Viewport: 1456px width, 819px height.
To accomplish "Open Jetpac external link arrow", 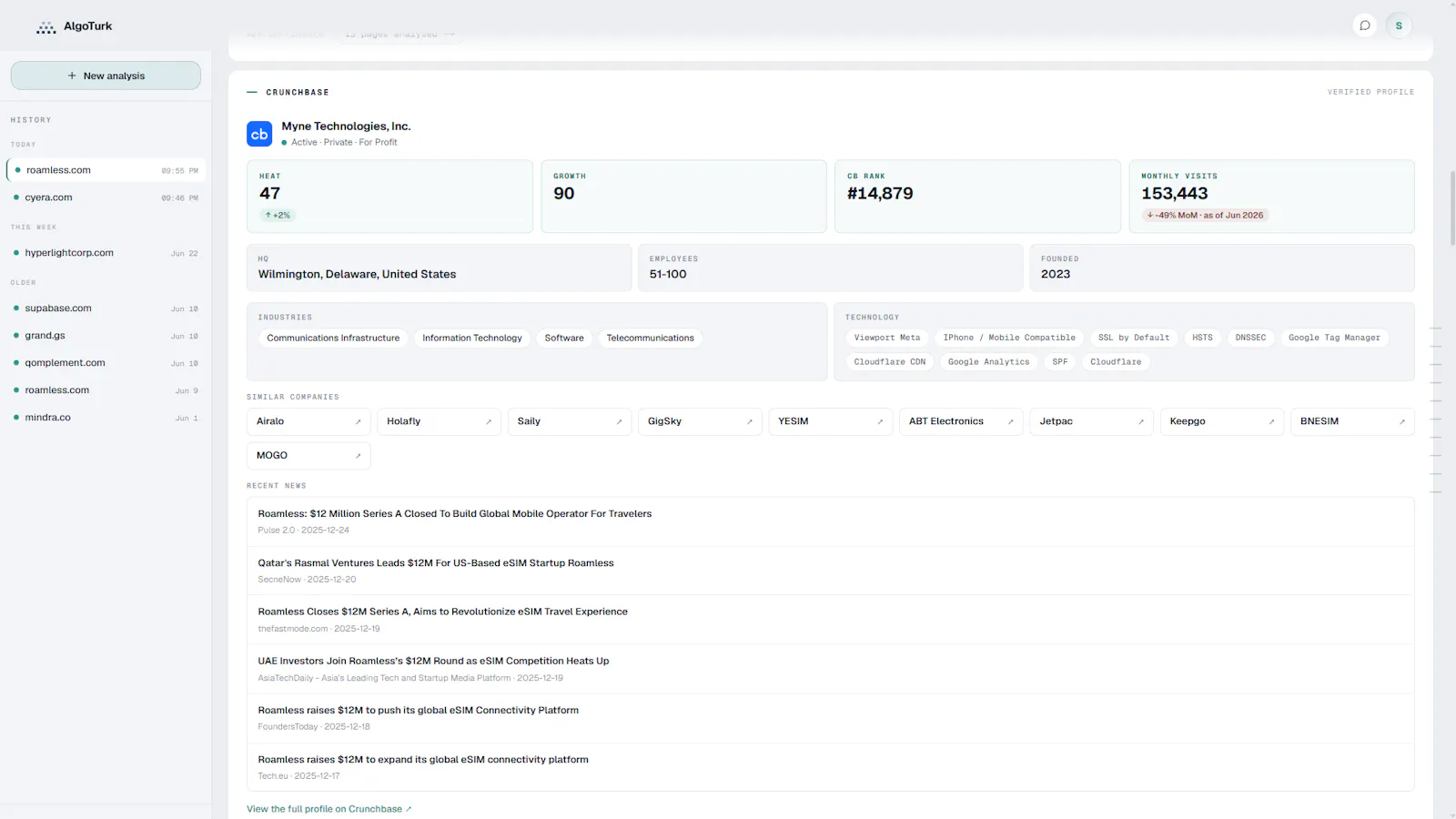I will [x=1141, y=421].
